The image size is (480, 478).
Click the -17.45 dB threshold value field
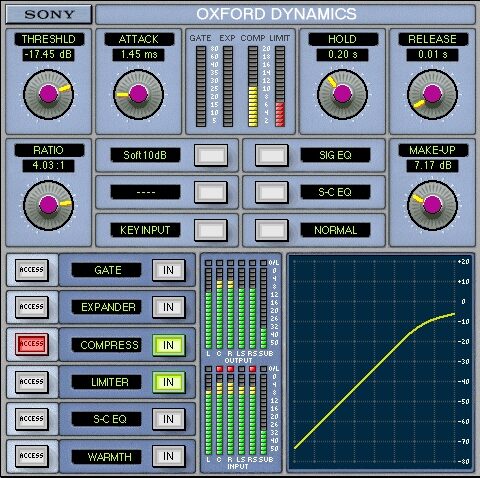(48, 55)
